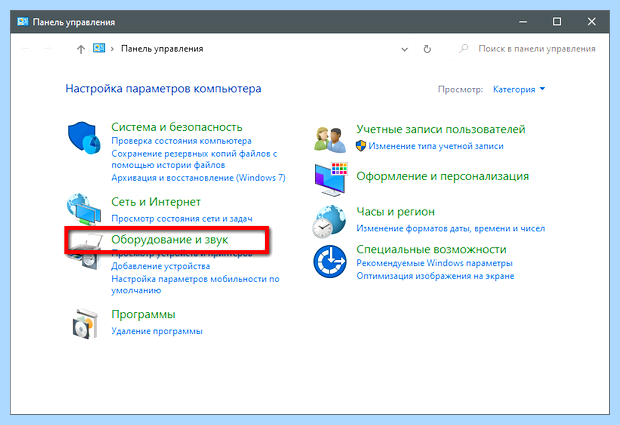Image resolution: width=620 pixels, height=425 pixels.
Task: Open the User Accounts people icon
Action: point(329,139)
